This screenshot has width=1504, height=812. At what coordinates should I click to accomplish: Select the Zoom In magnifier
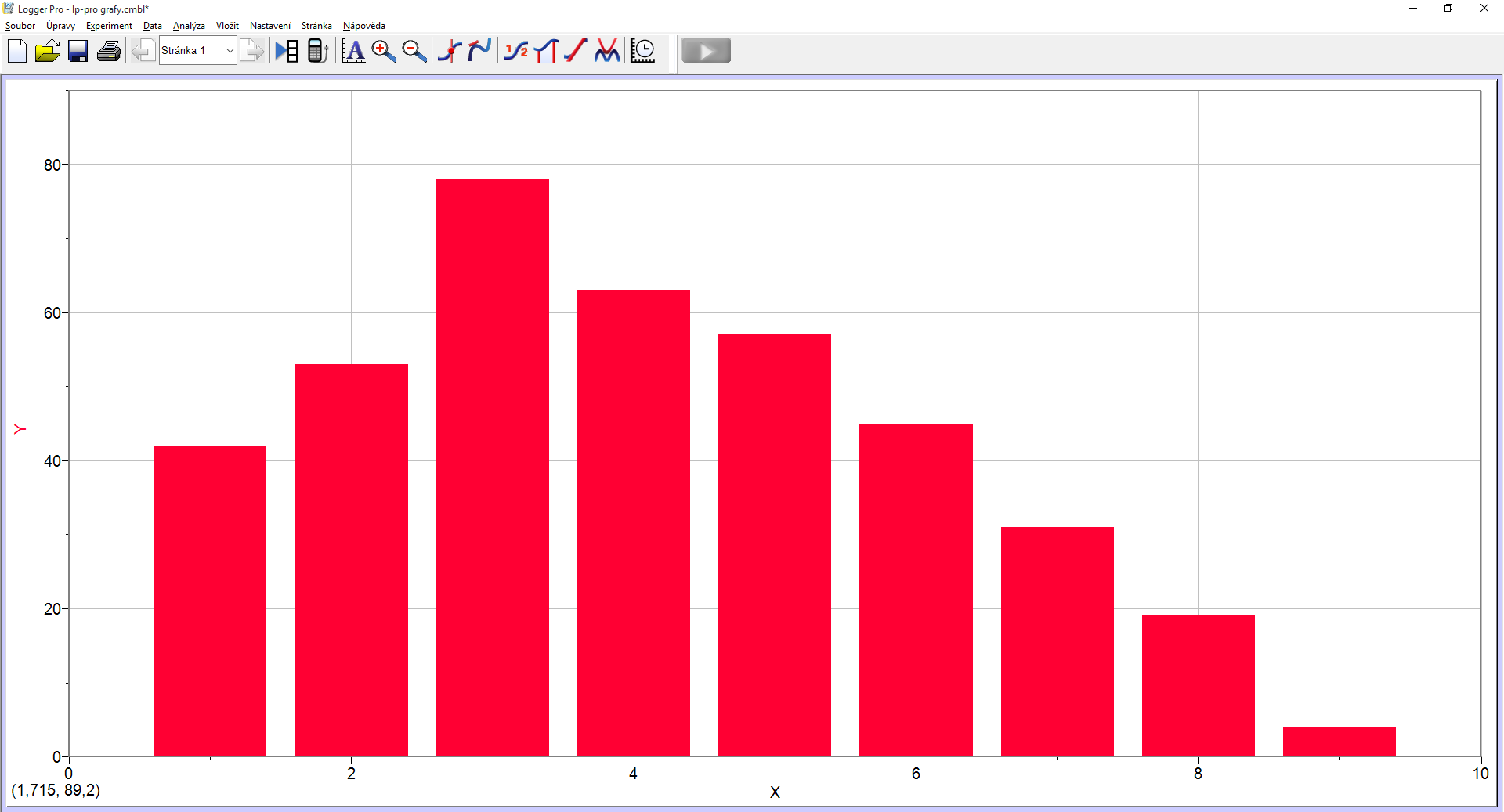(384, 51)
